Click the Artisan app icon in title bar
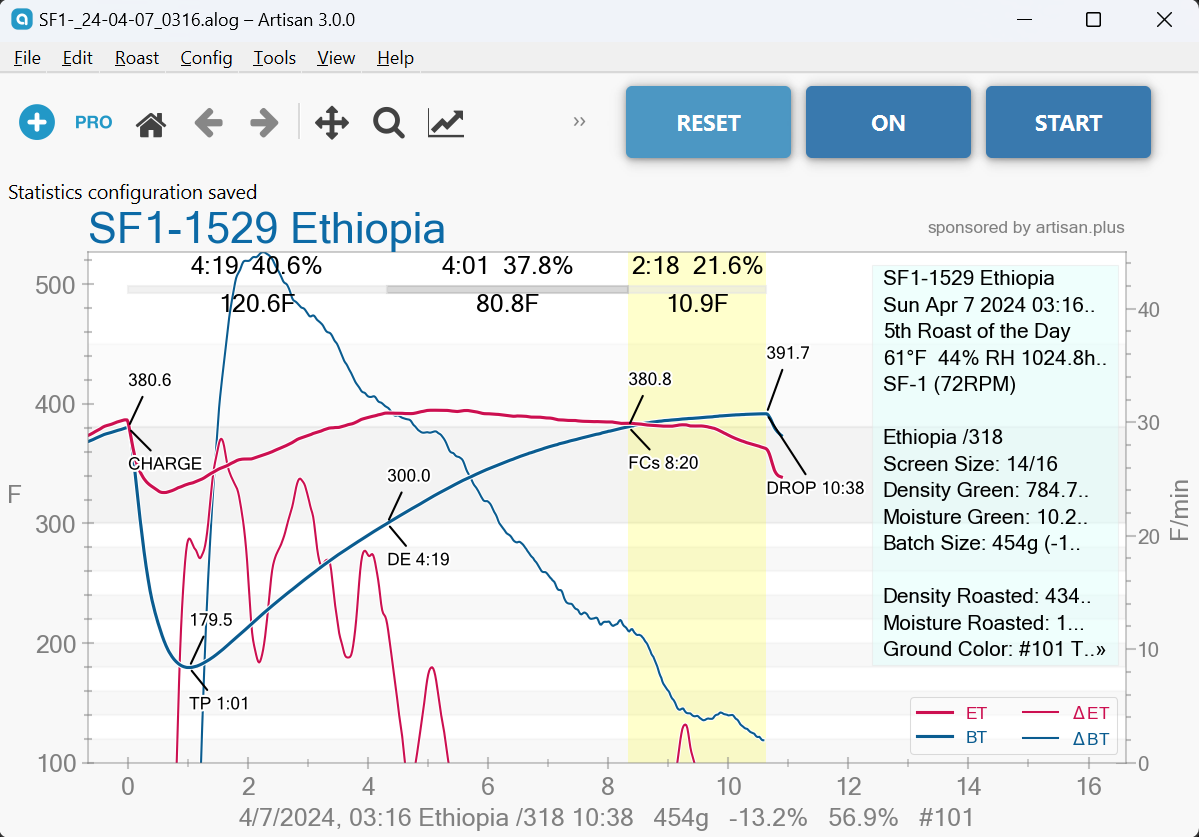 pyautogui.click(x=21, y=19)
